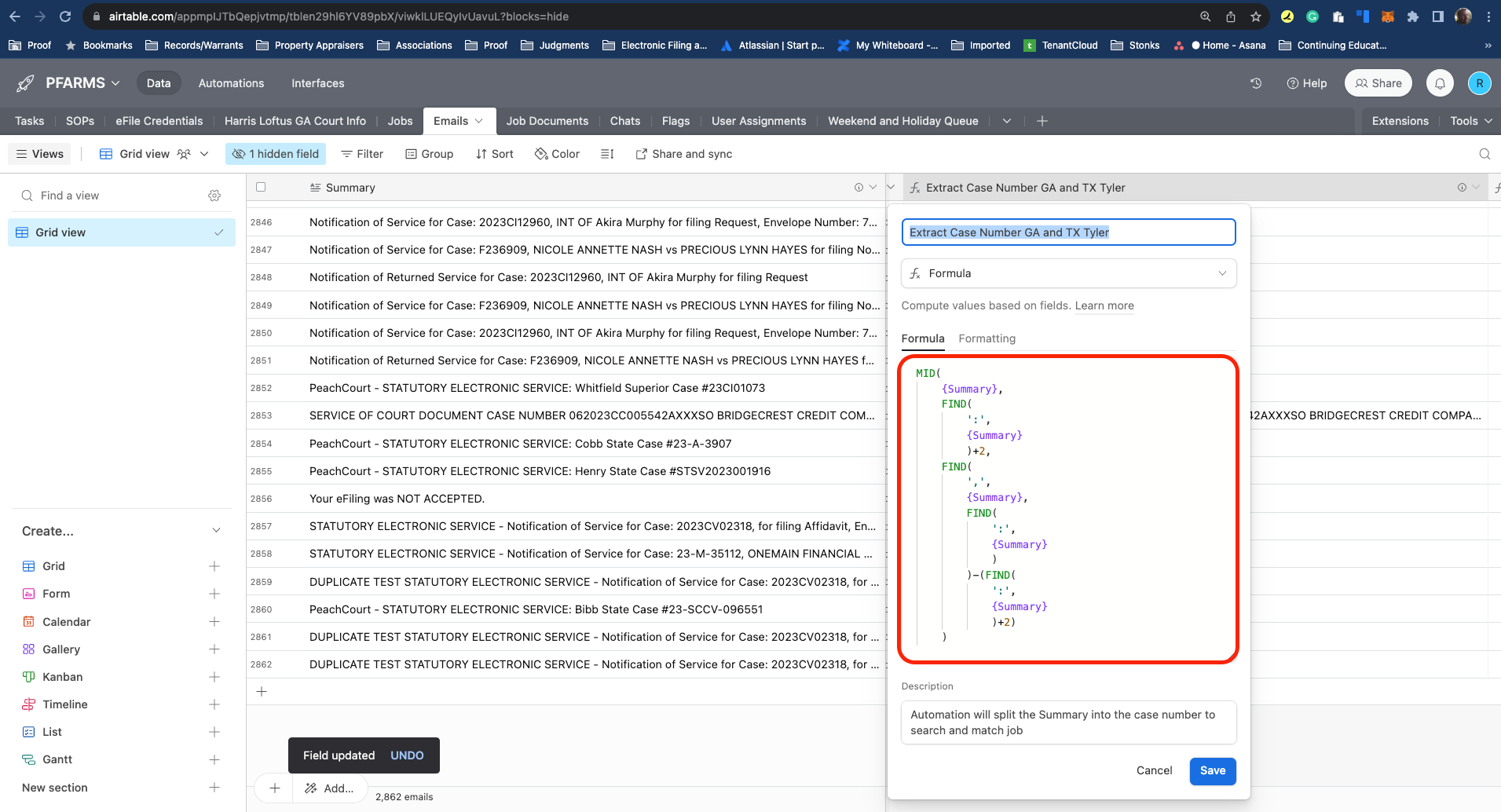Open view settings gear in sidebar
The width and height of the screenshot is (1501, 812).
pos(214,196)
